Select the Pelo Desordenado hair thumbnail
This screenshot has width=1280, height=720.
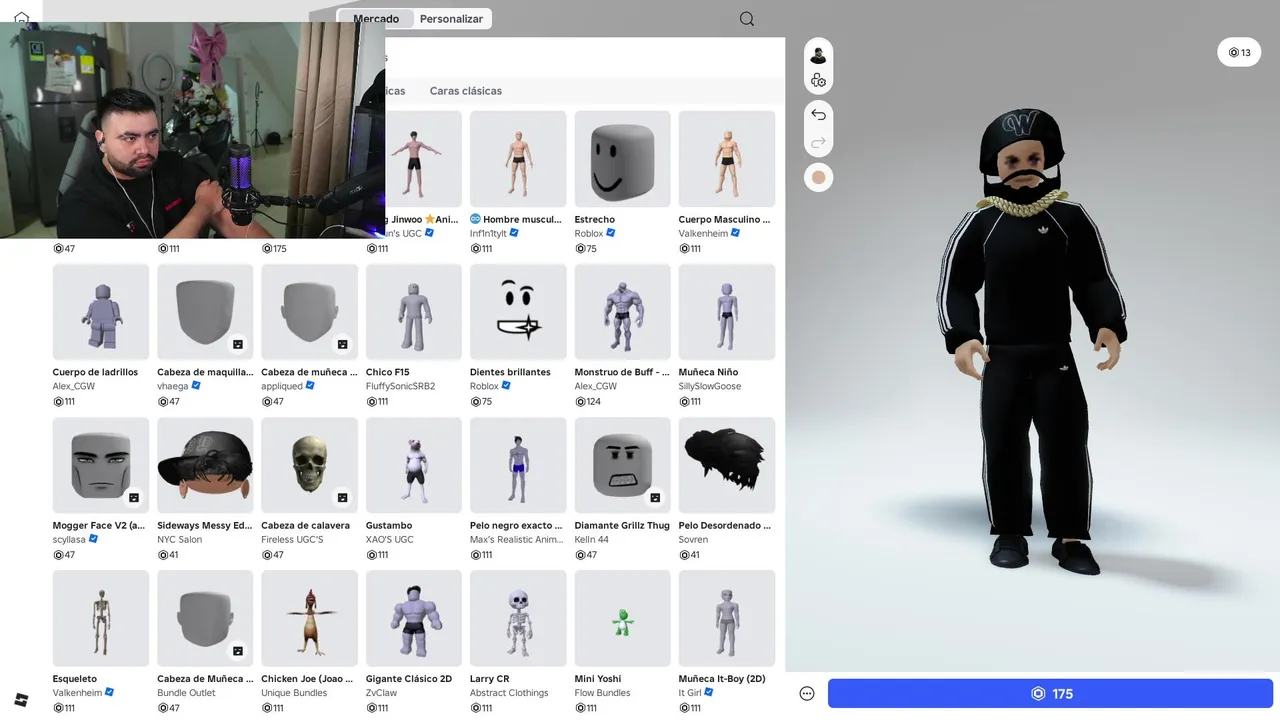[x=727, y=465]
